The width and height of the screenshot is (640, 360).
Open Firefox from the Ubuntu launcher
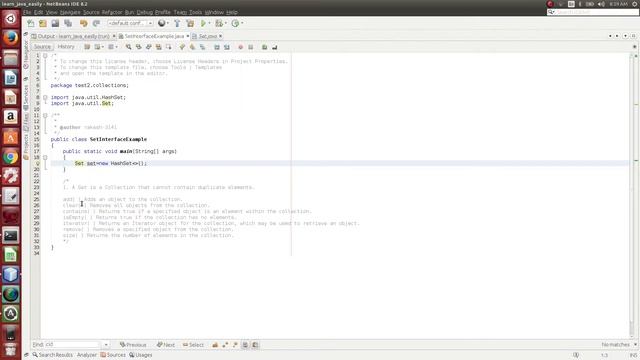[11, 38]
